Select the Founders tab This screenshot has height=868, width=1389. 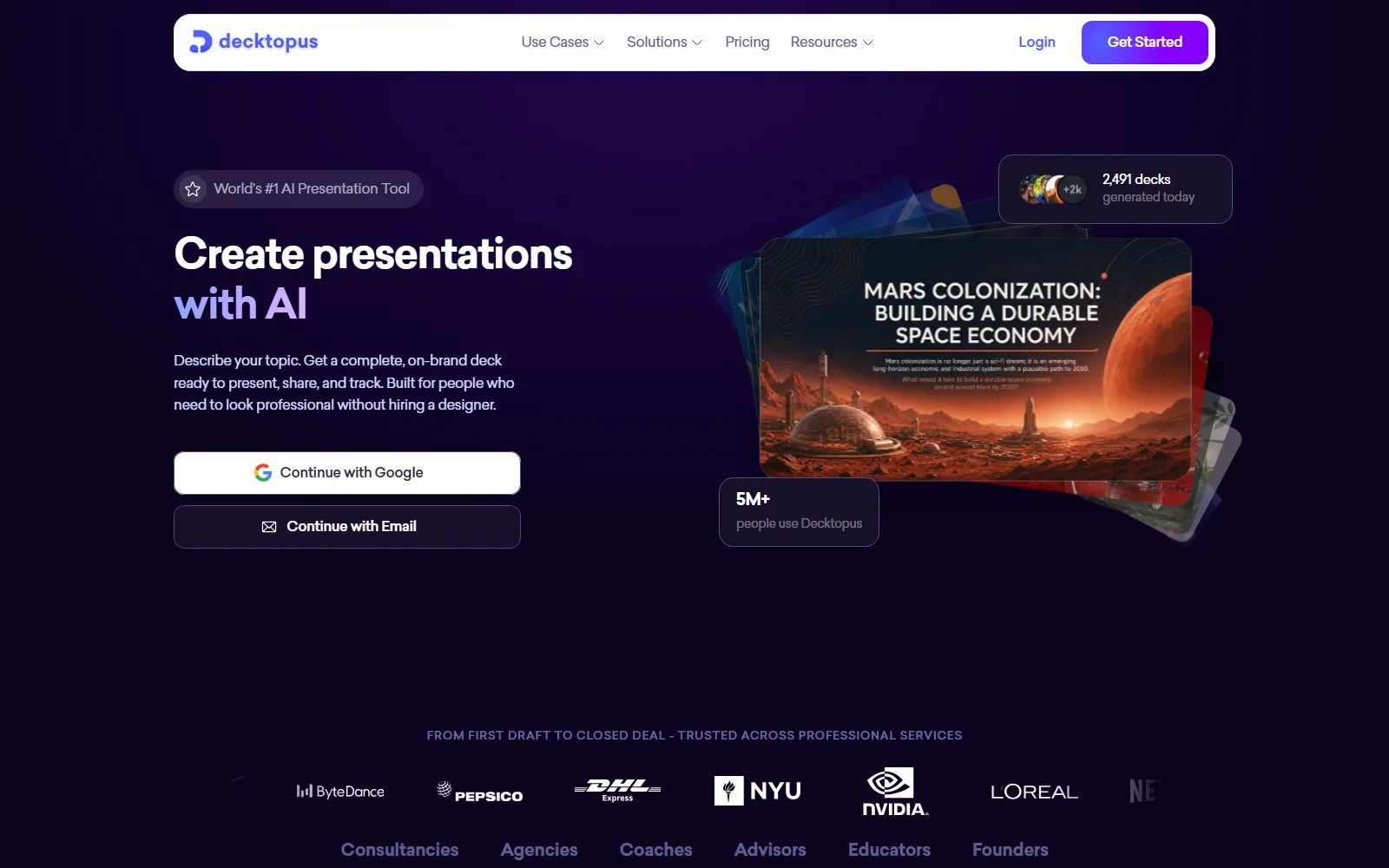1010,850
